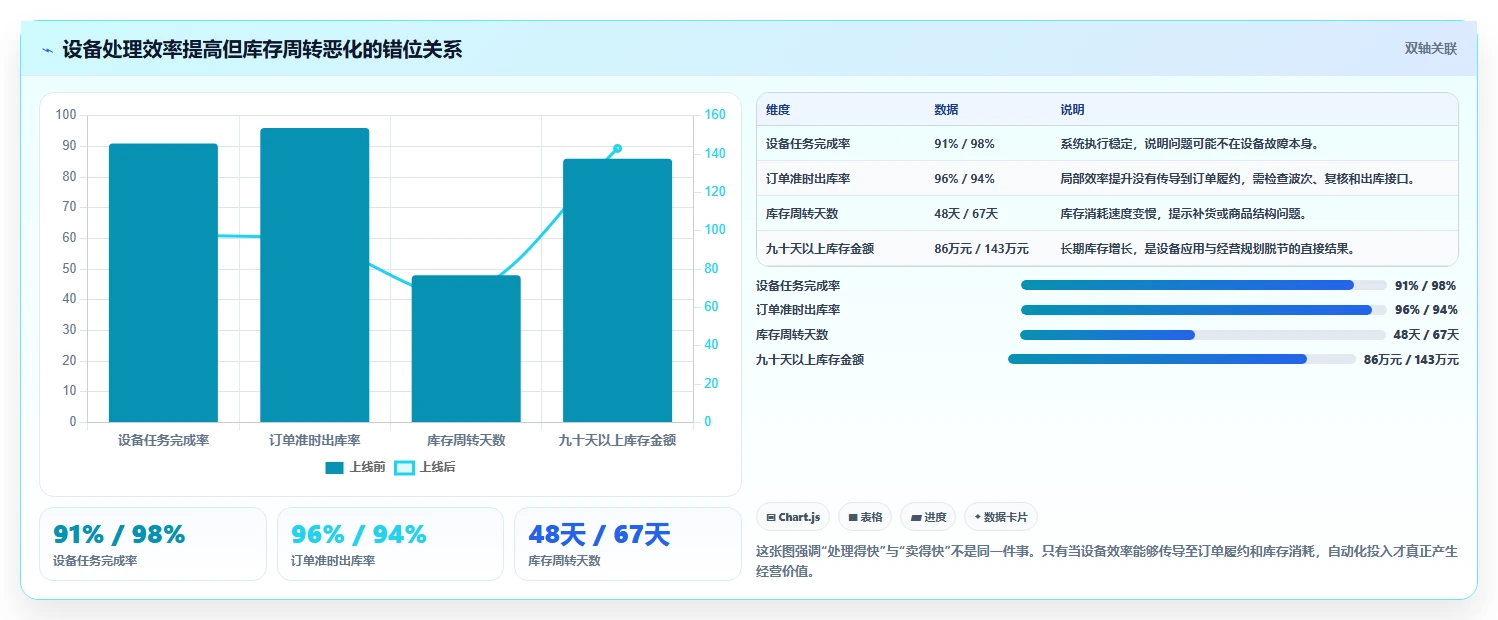Click the 订单准时出库率 progress bar
Viewport: 1498px width, 620px height.
click(1203, 310)
